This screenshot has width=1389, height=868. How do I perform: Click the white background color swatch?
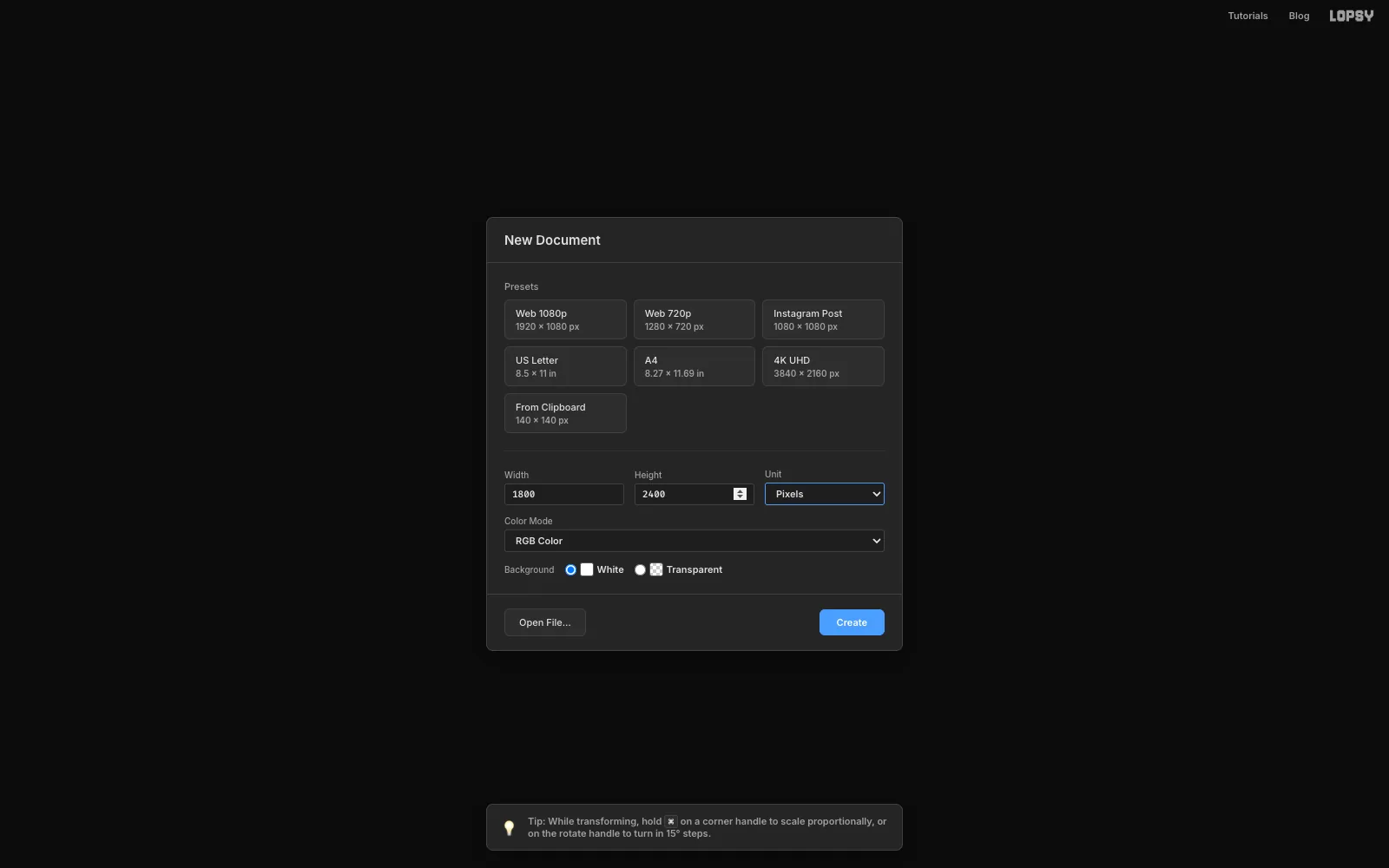pos(587,569)
